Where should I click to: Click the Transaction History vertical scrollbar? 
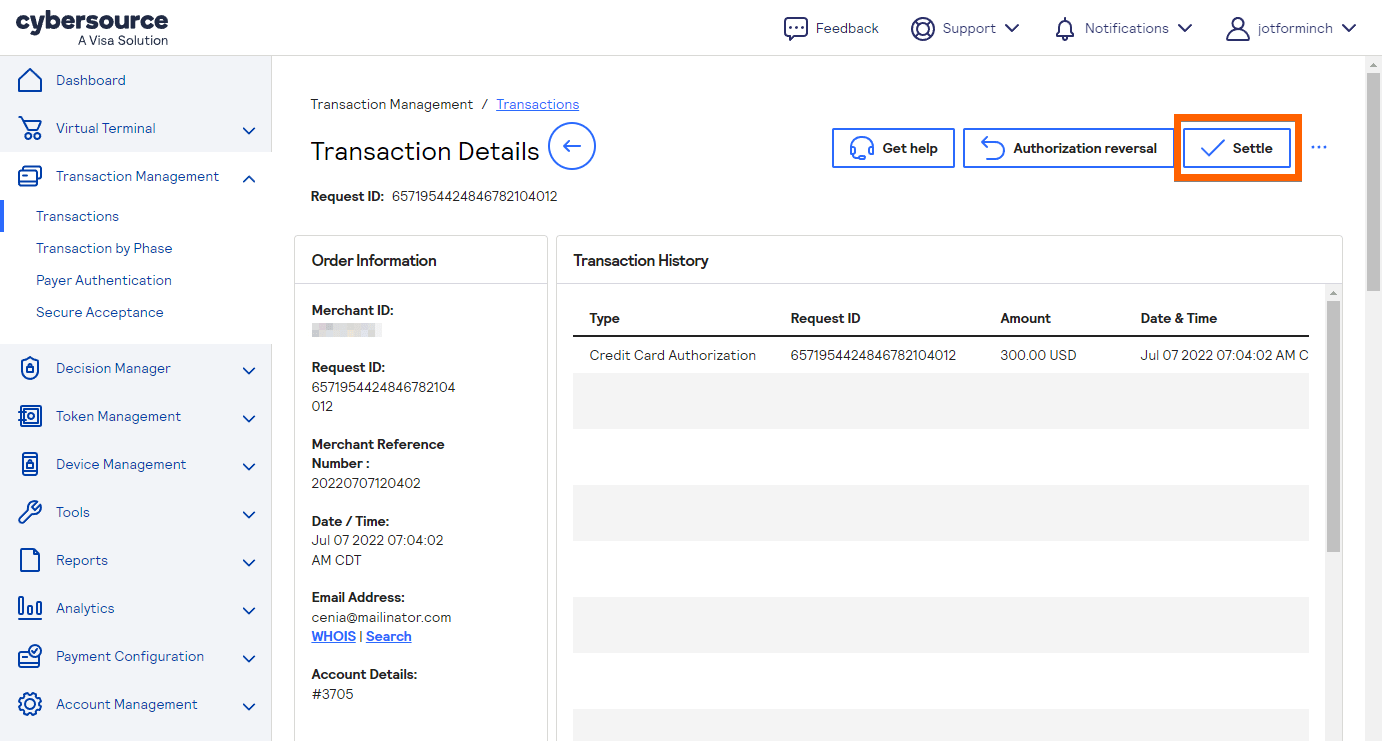1332,425
